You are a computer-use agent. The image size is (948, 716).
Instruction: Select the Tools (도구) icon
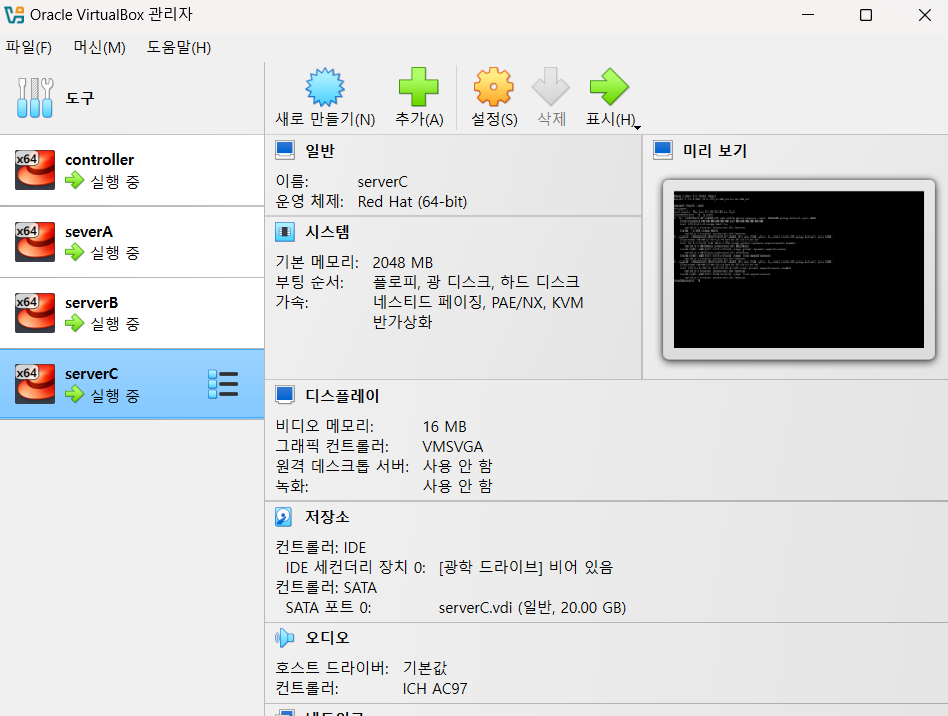click(35, 98)
